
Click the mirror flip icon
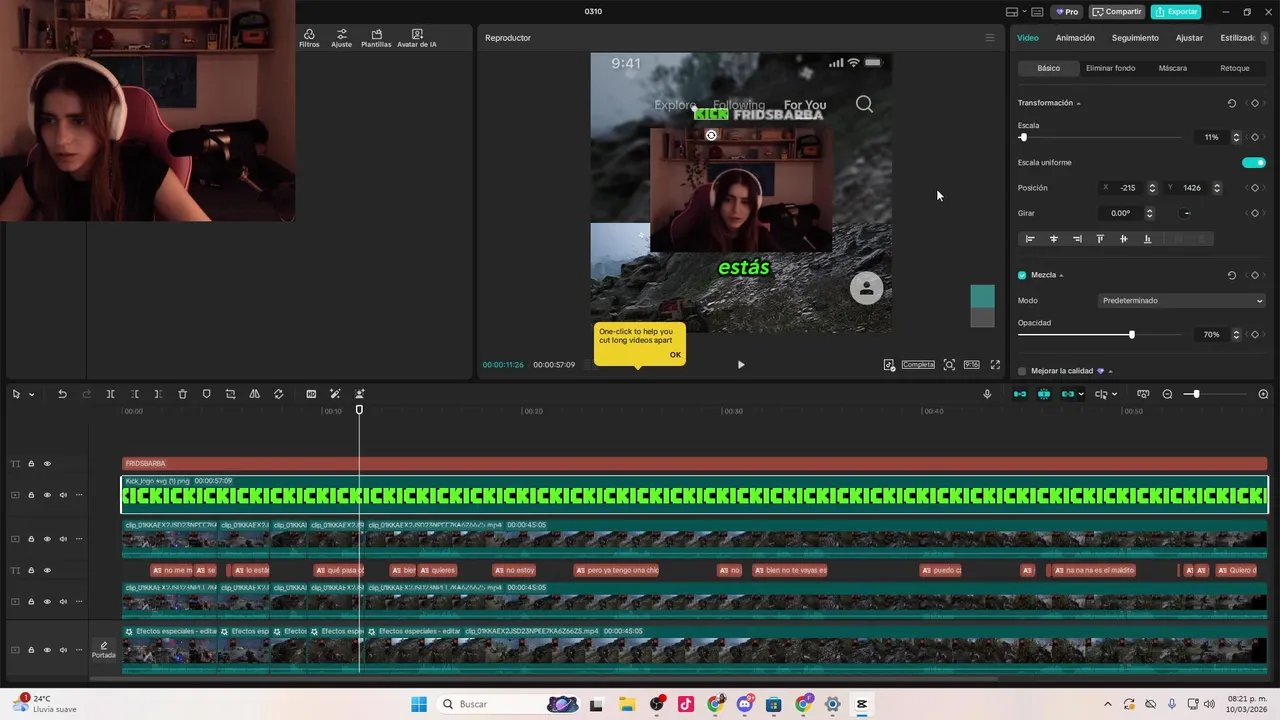pyautogui.click(x=254, y=394)
